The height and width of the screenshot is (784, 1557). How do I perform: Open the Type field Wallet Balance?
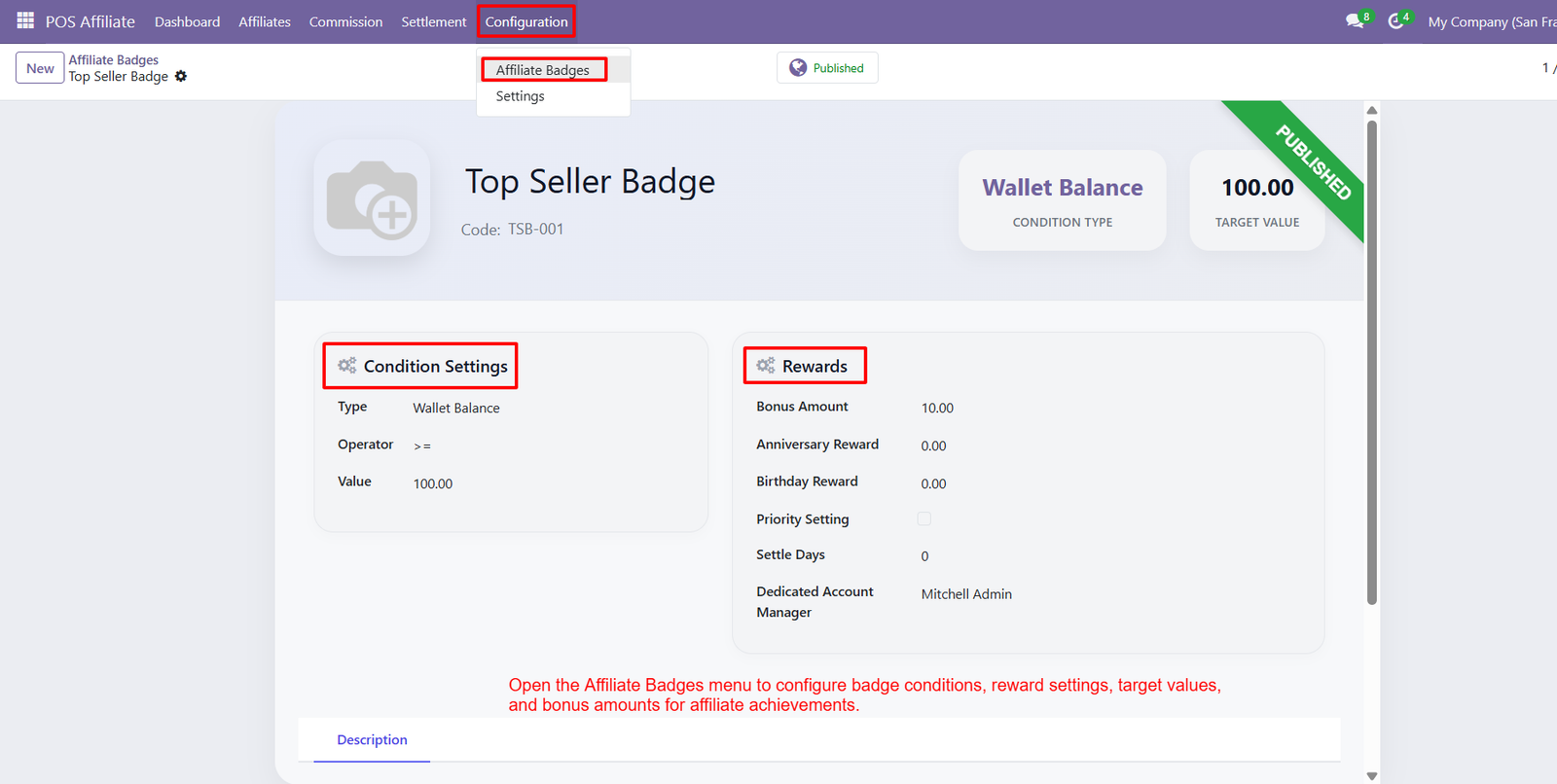pyautogui.click(x=456, y=408)
